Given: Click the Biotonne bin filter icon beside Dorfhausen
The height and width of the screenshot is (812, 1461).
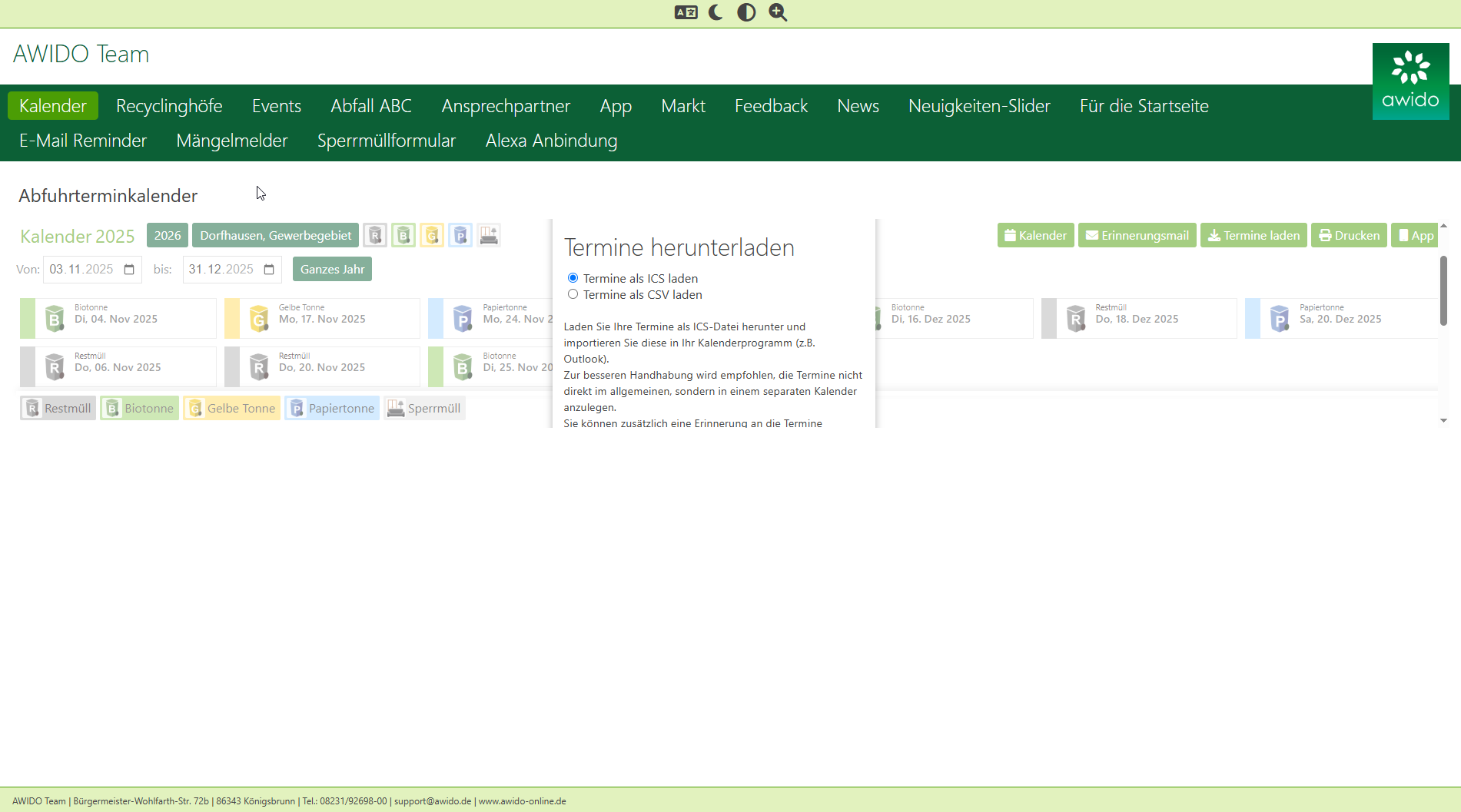Looking at the screenshot, I should tap(403, 235).
